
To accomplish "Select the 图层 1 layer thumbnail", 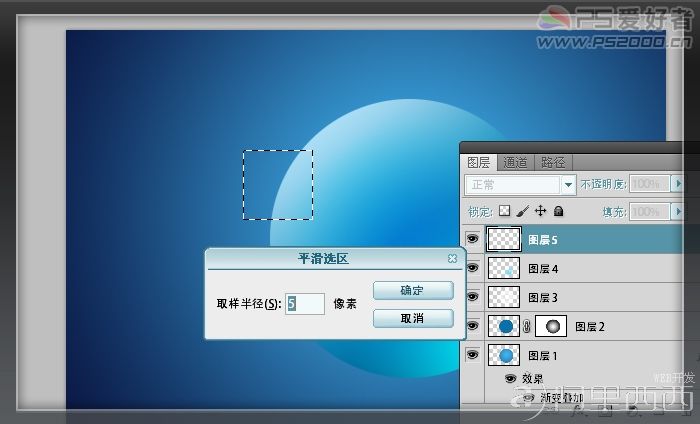I will click(504, 355).
